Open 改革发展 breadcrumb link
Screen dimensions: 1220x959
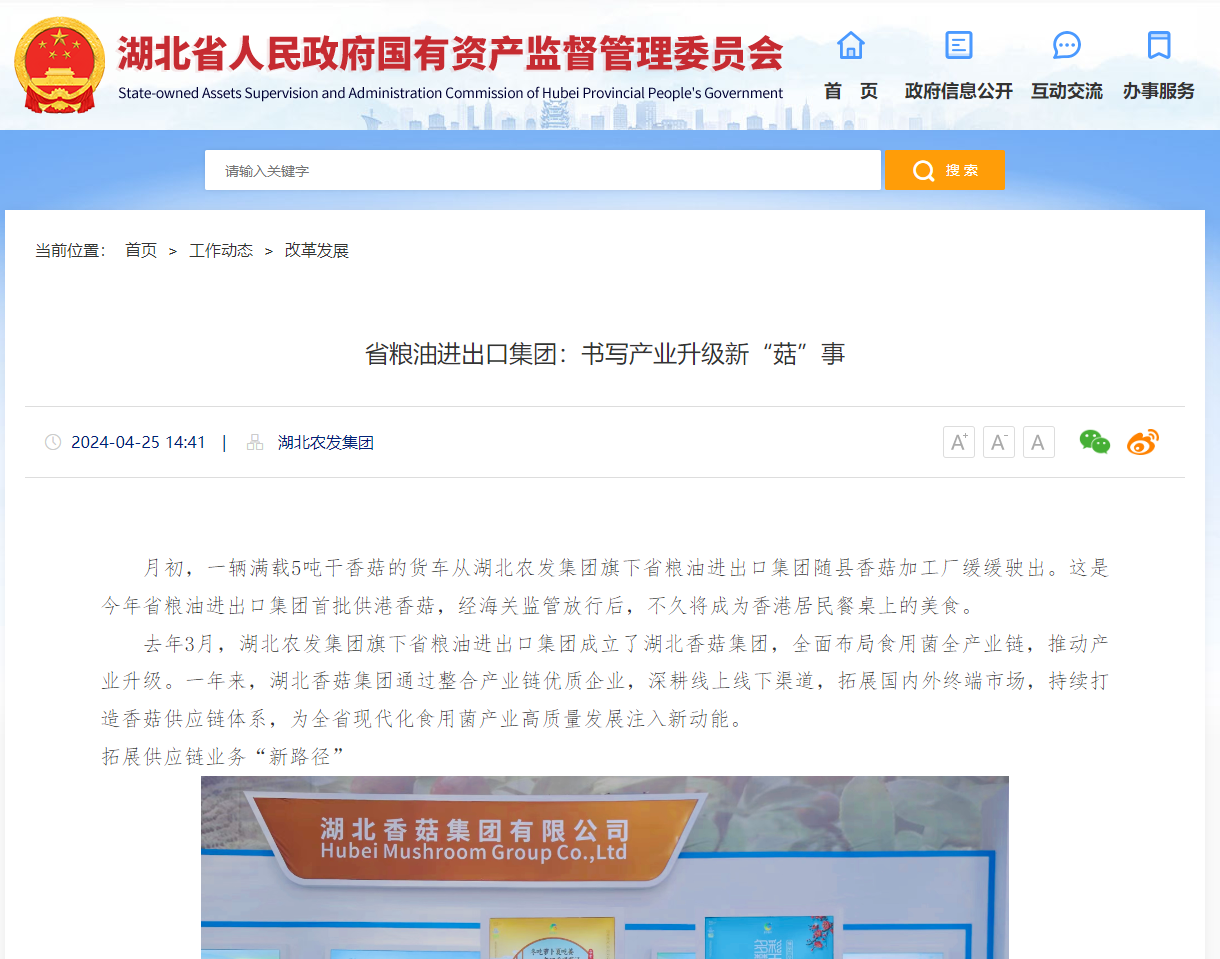[x=317, y=250]
